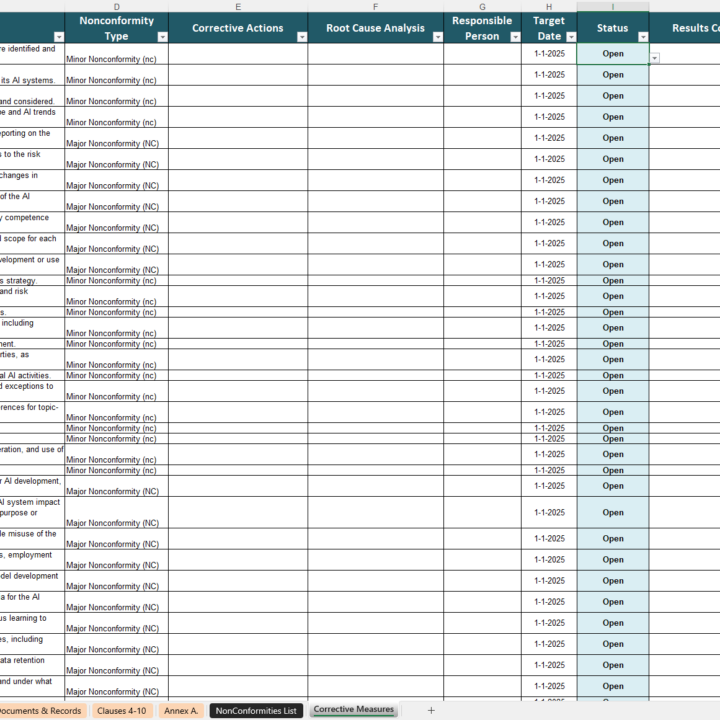Select Major Nonconformity cell for 'le misuse of the' row
720x720 pixels.
[x=117, y=539]
